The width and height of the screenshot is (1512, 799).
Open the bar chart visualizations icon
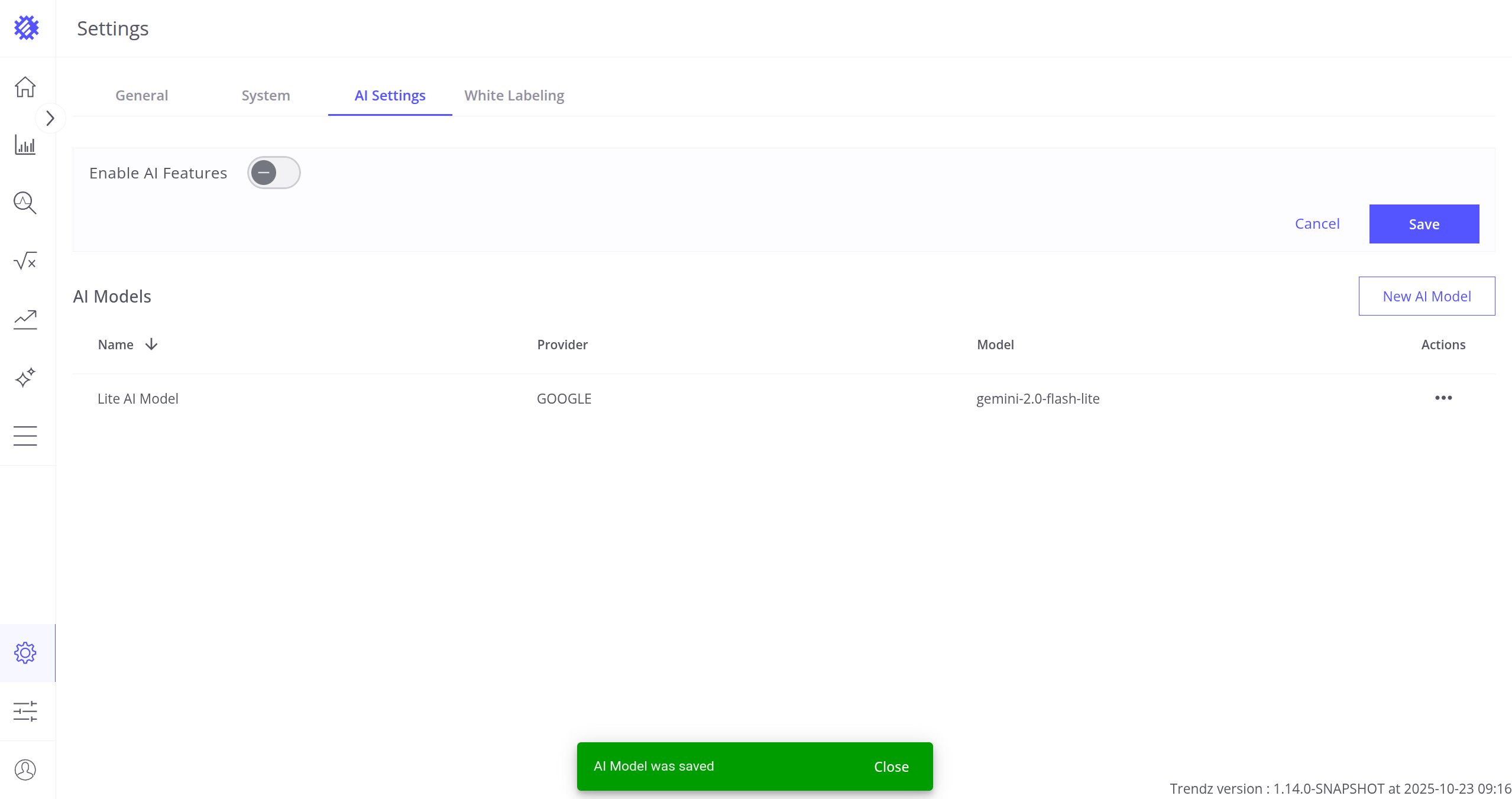(x=25, y=145)
